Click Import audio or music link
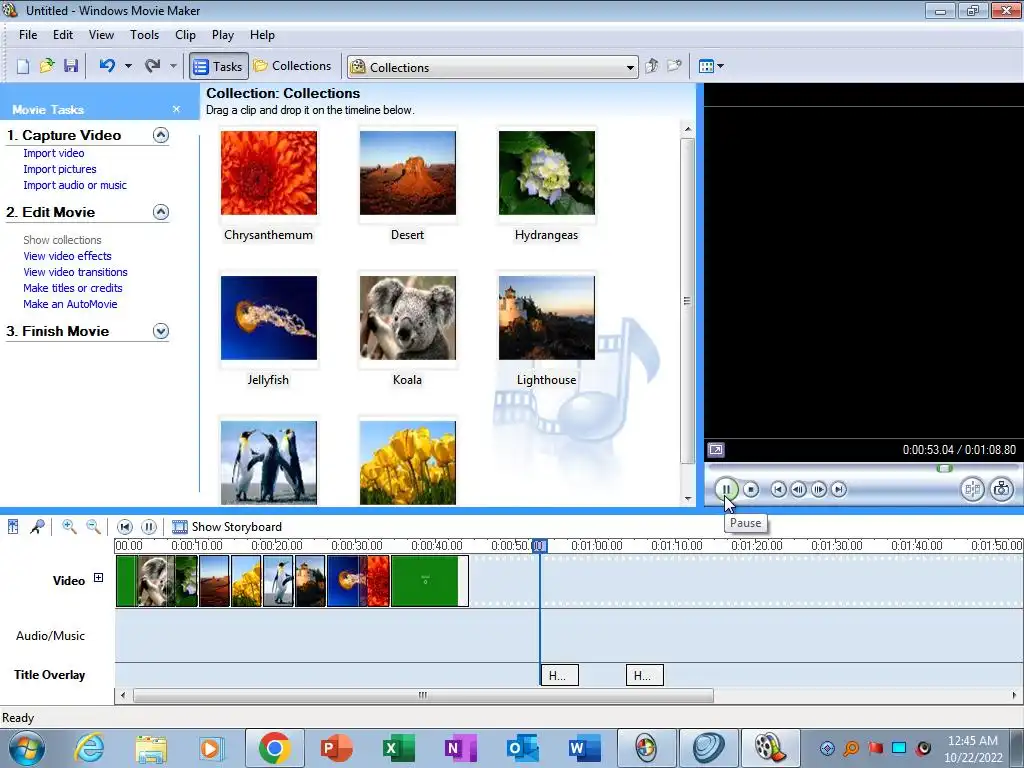This screenshot has width=1024, height=768. click(75, 185)
